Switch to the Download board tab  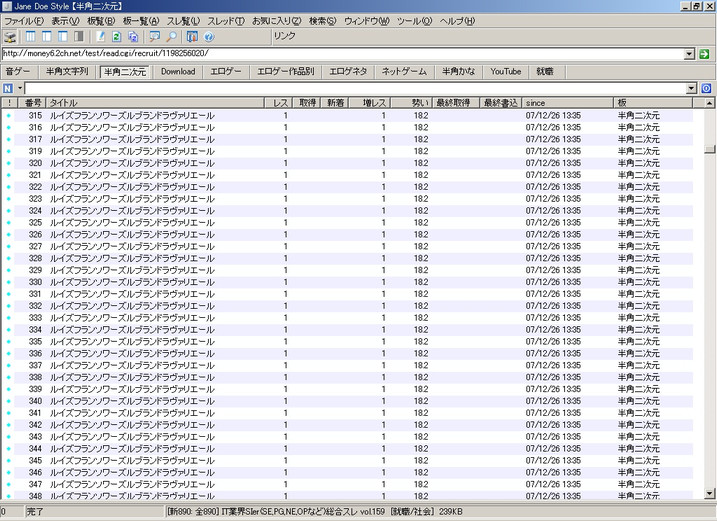[178, 72]
